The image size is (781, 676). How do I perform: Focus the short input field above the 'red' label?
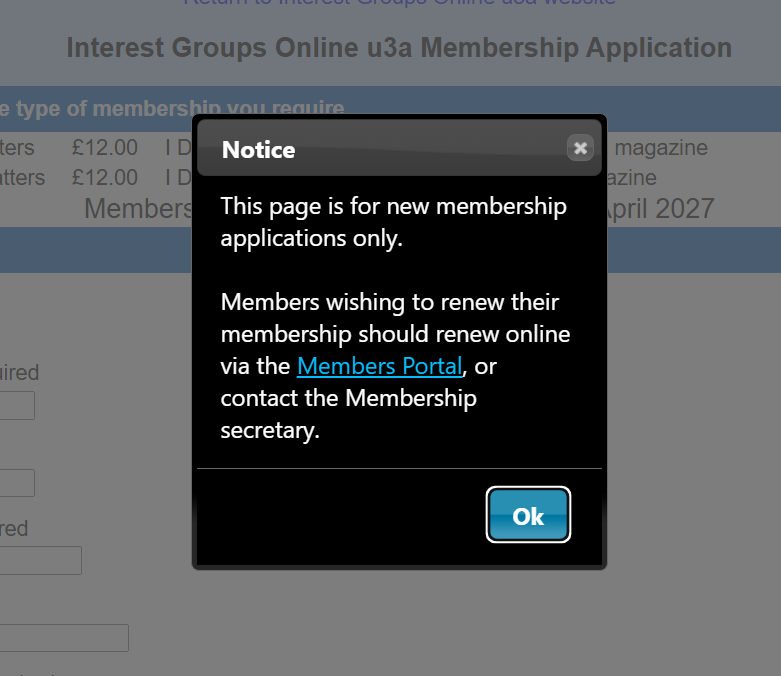pyautogui.click(x=17, y=483)
